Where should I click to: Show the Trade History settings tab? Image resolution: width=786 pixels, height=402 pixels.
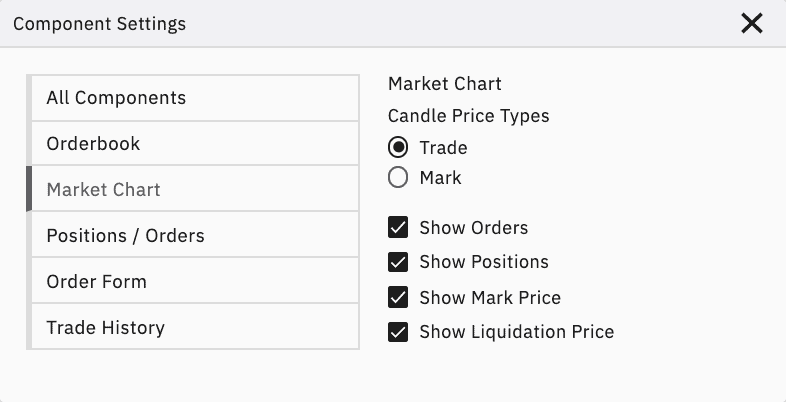[x=194, y=327]
